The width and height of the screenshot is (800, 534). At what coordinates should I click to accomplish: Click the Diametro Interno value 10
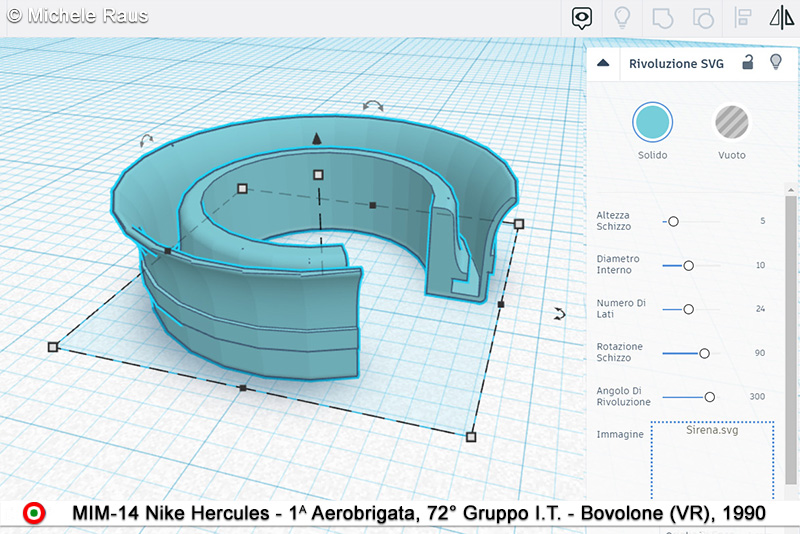(760, 265)
